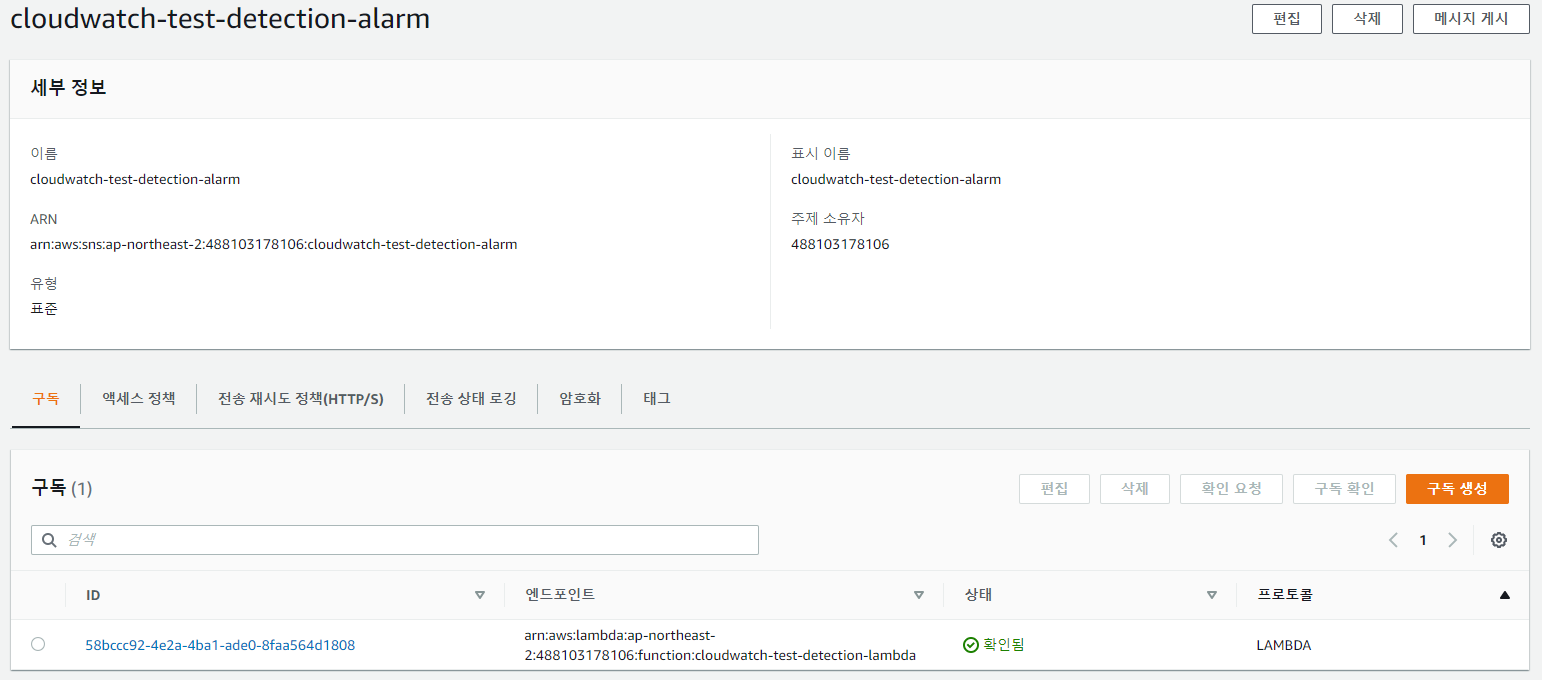Click the 세부 정보 section header
The width and height of the screenshot is (1542, 680).
pyautogui.click(x=69, y=88)
